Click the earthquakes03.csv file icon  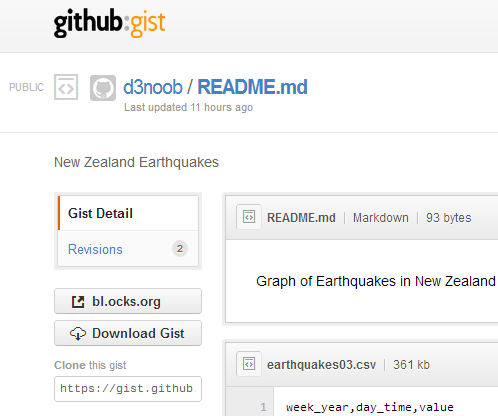pyautogui.click(x=249, y=364)
